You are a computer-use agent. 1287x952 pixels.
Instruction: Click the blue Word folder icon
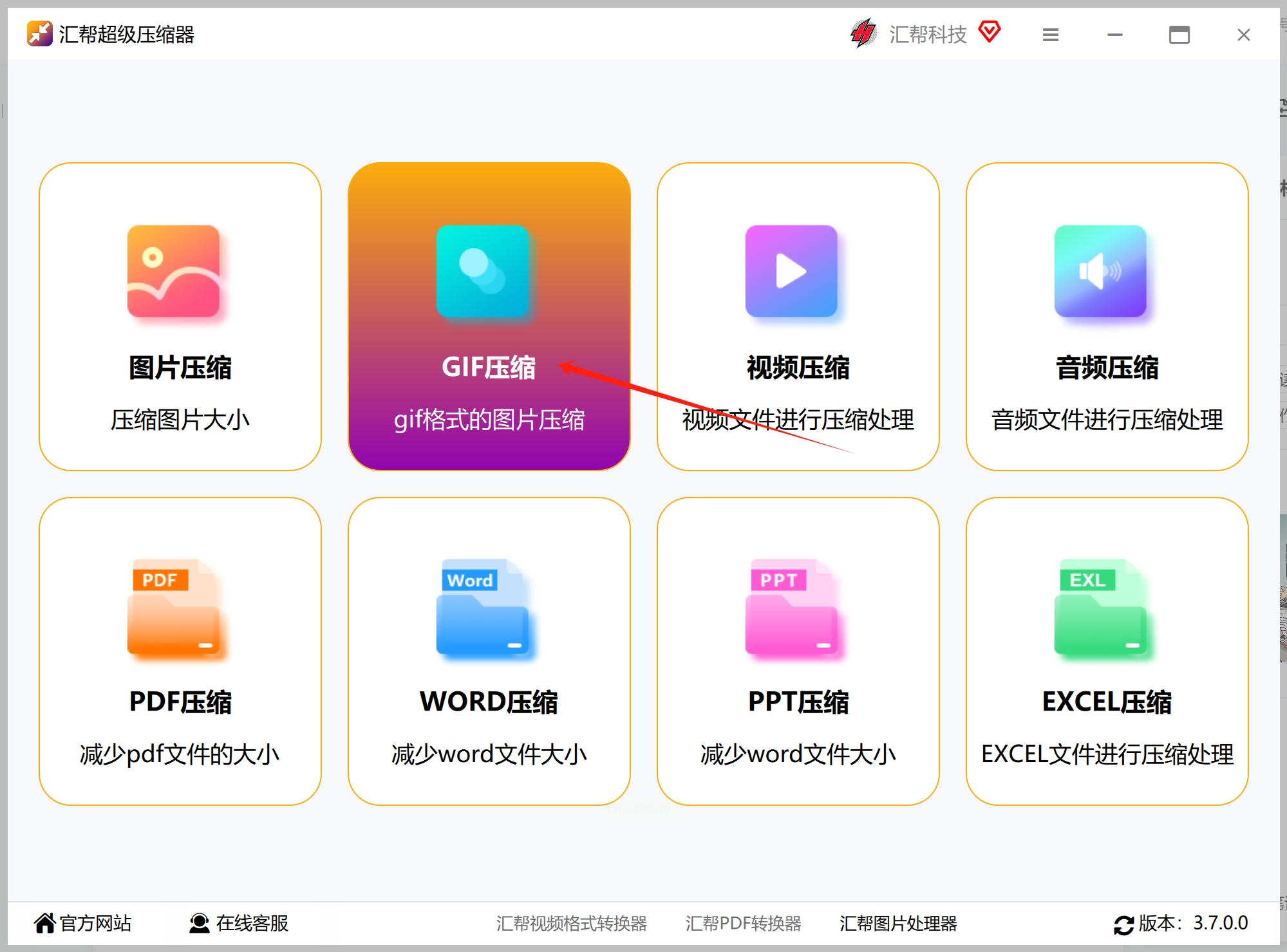[482, 607]
